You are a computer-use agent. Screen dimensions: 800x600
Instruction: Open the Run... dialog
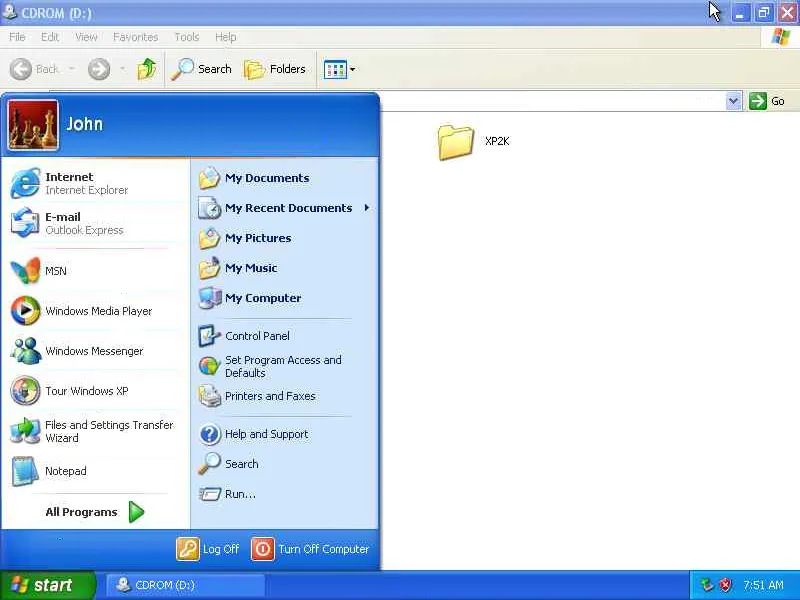(285, 494)
